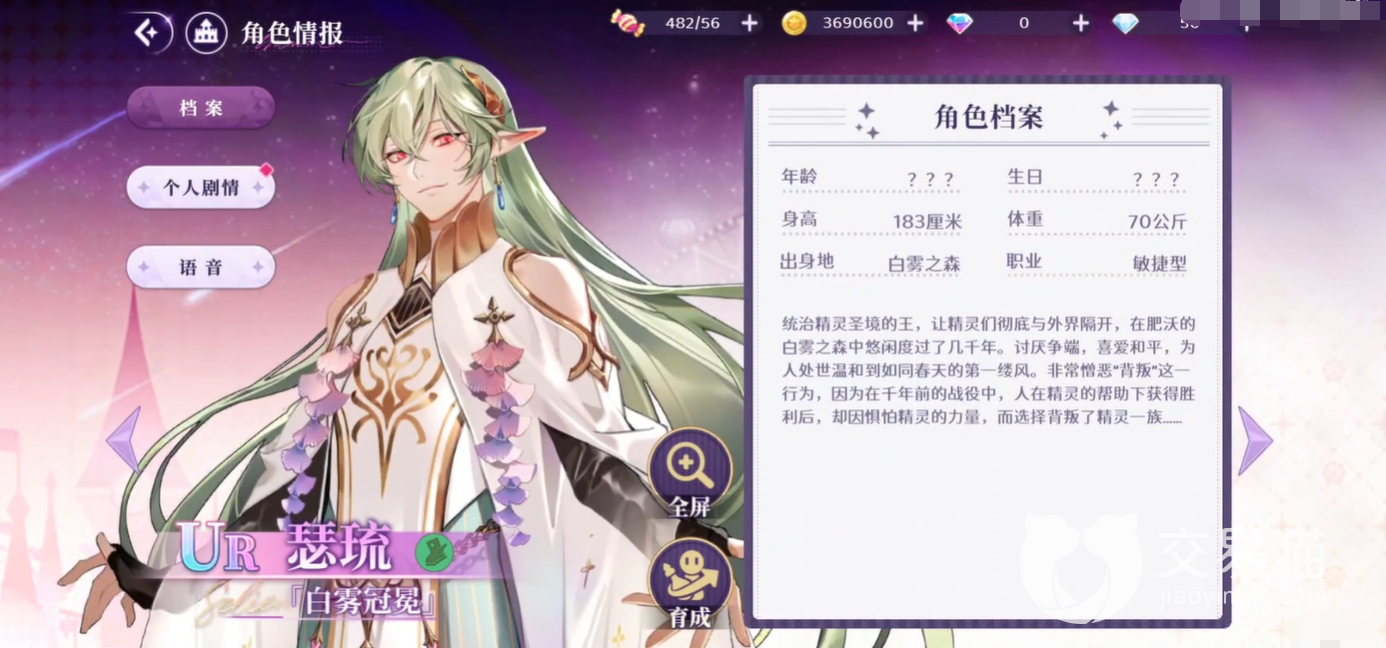The image size is (1386, 648).
Task: Tap the 角色档案 panel header
Action: pyautogui.click(x=989, y=118)
